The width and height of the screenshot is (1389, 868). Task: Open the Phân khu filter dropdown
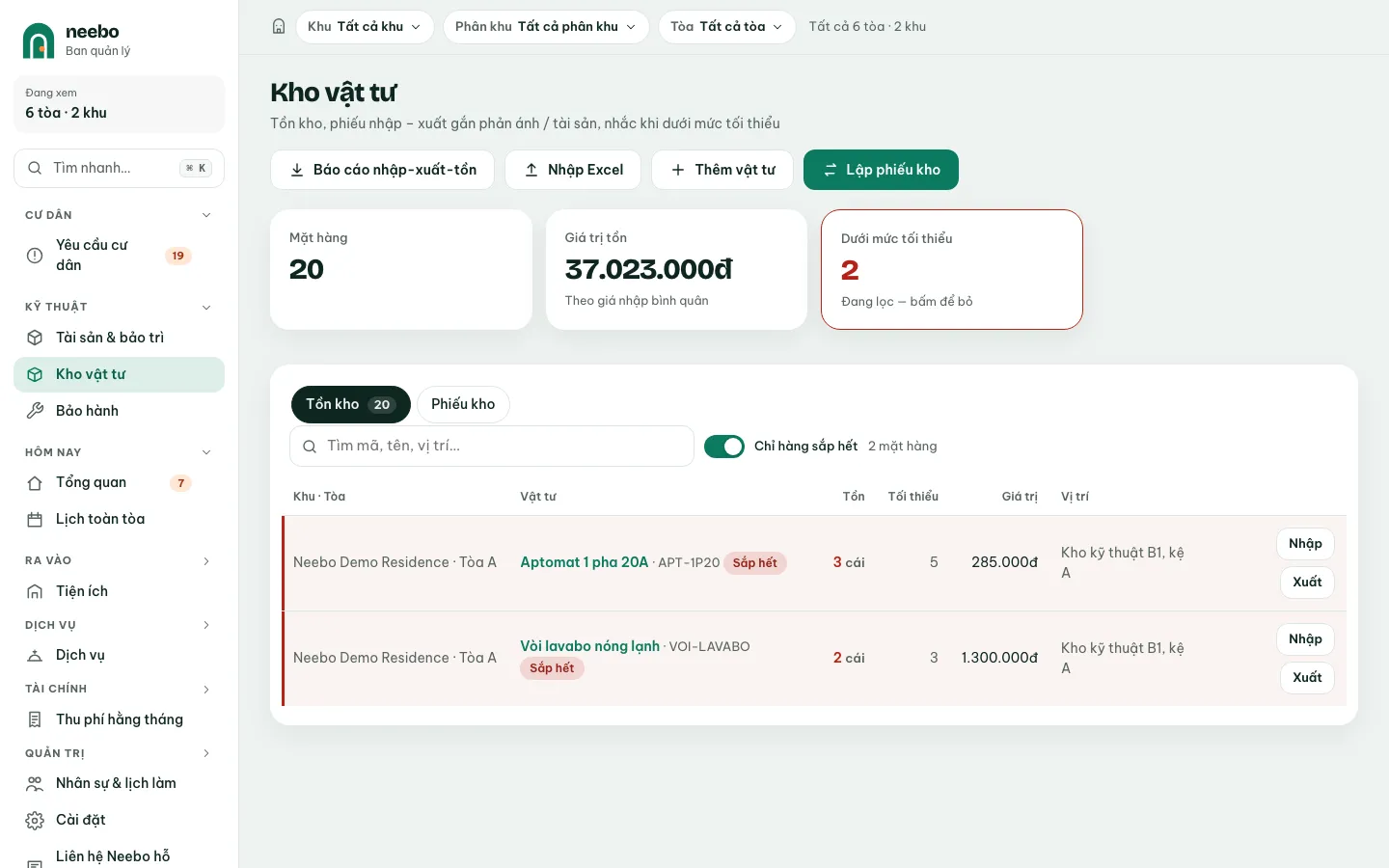click(x=546, y=27)
